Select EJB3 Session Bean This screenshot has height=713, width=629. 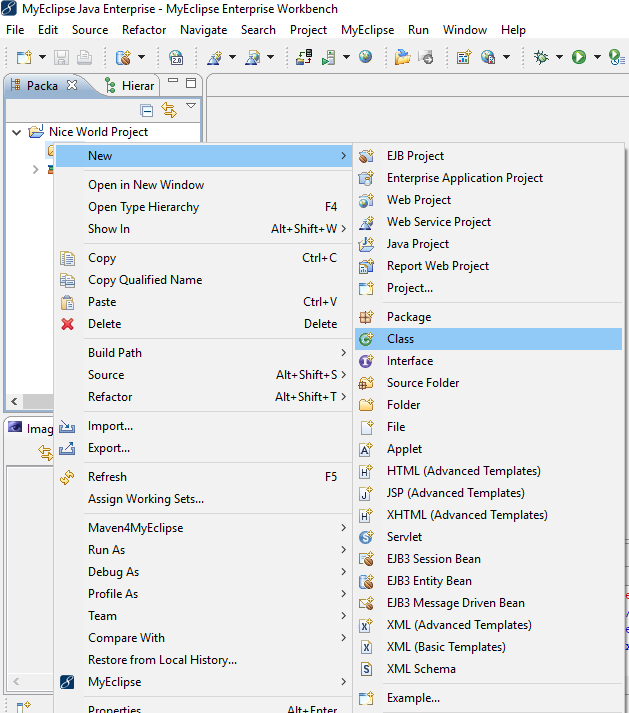(x=488, y=559)
